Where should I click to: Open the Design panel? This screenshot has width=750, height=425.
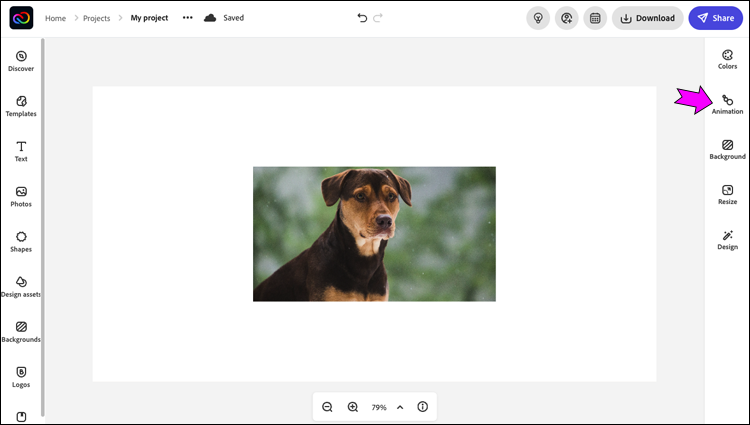pos(727,238)
